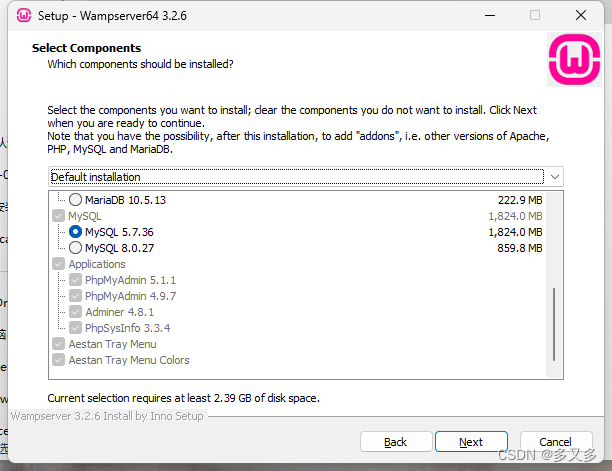Toggle the Aestan Tray Menu Colors checkbox

click(x=59, y=360)
